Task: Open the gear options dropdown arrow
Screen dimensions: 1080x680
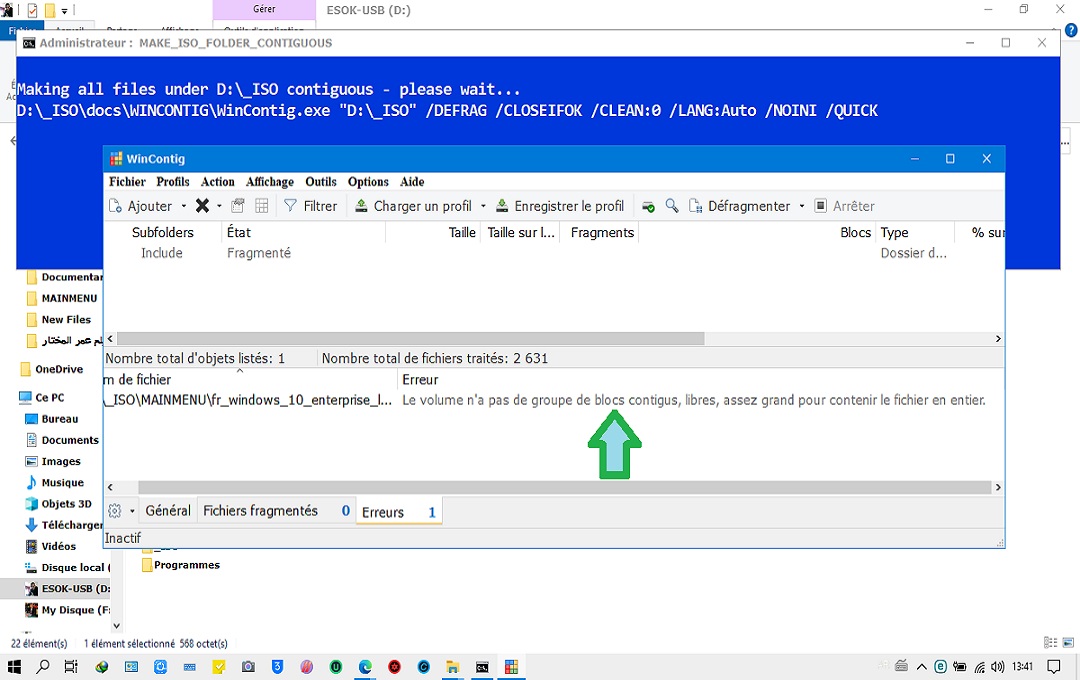Action: coord(132,511)
